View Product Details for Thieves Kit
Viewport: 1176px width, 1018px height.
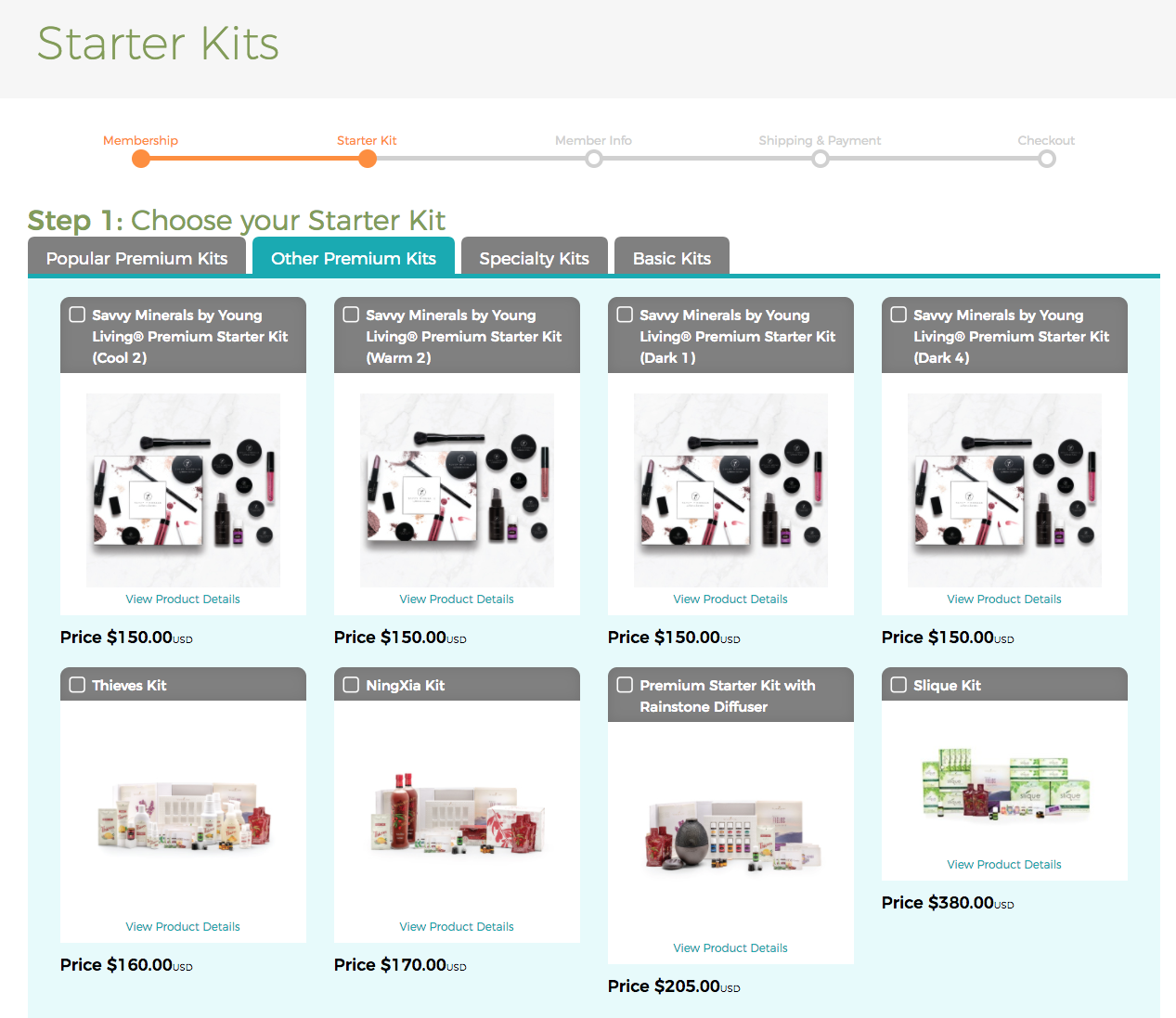pos(183,926)
